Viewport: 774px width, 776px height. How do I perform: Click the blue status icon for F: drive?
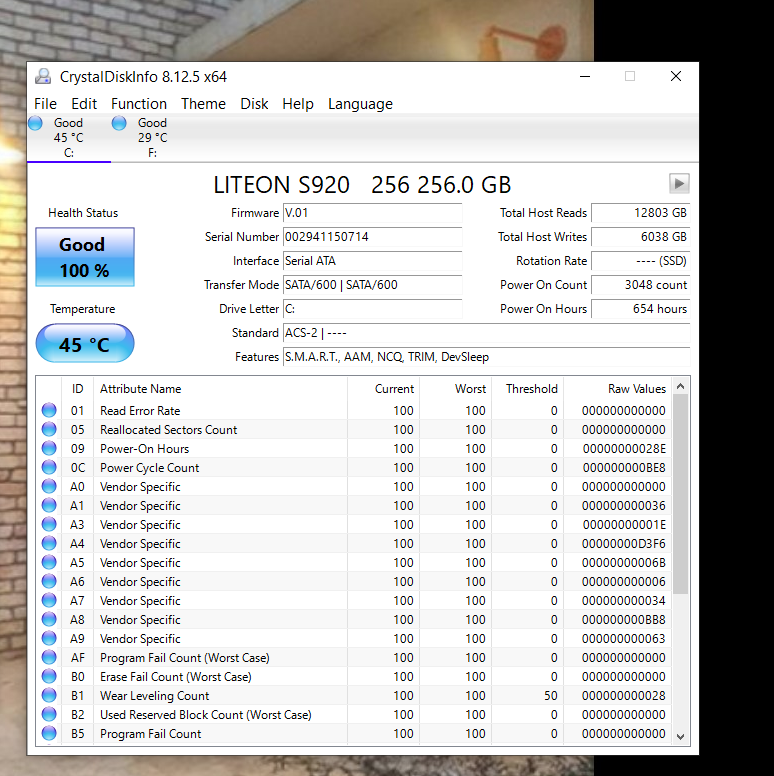click(x=119, y=123)
